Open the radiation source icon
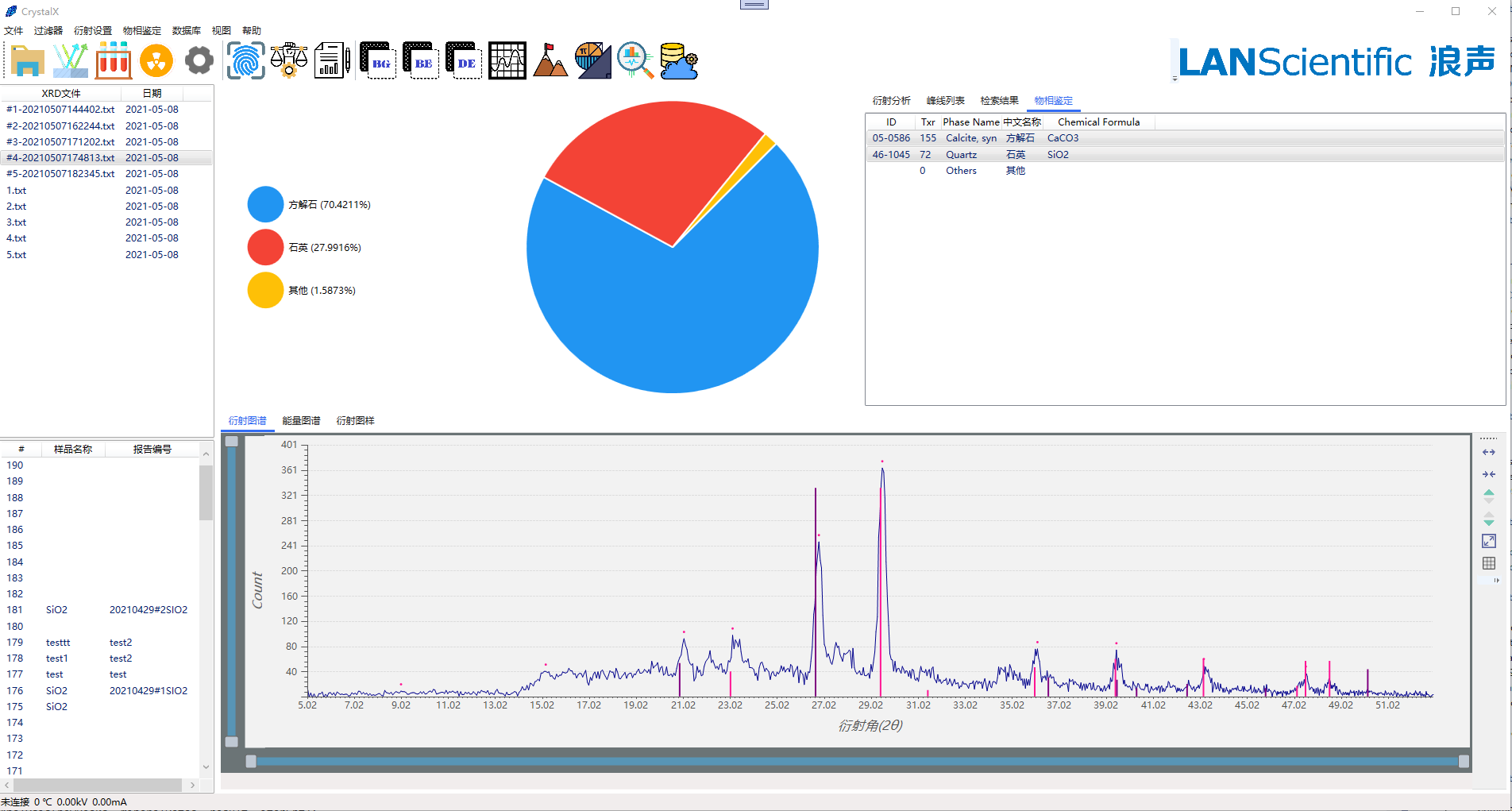1512x811 pixels. click(156, 61)
